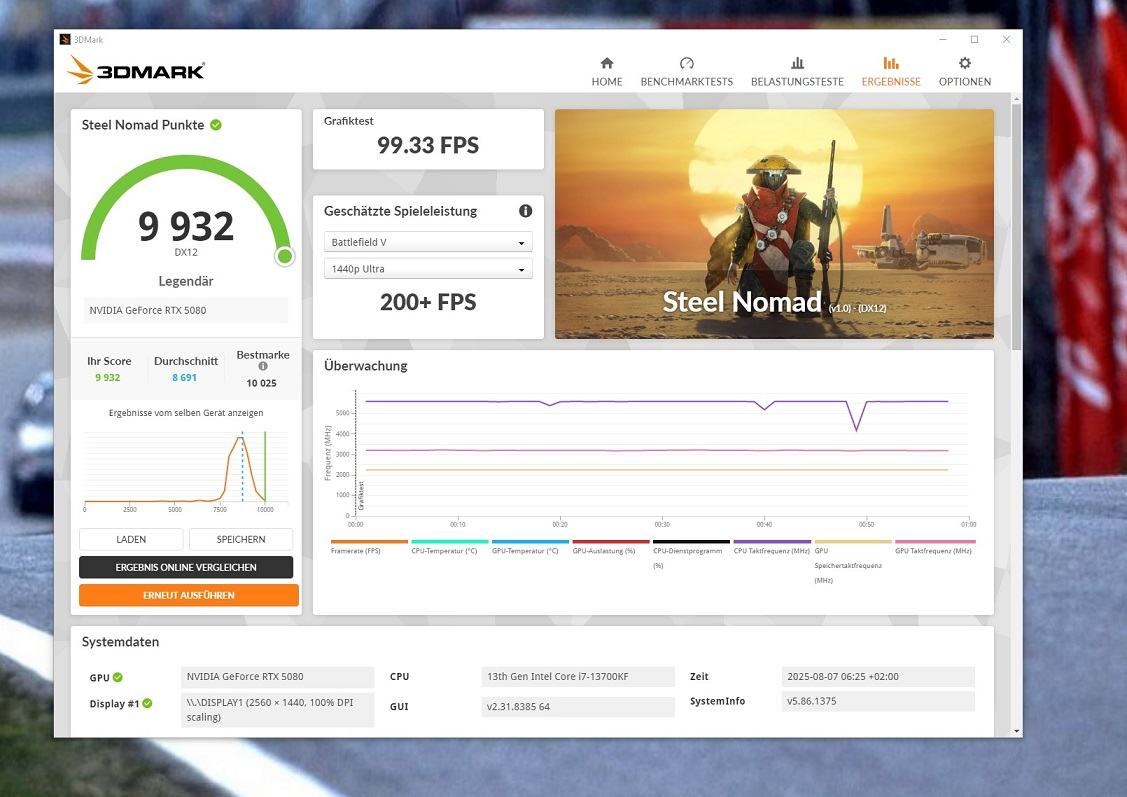Image resolution: width=1127 pixels, height=797 pixels.
Task: Open the 1440p Ultra resolution dropdown
Action: tap(428, 269)
